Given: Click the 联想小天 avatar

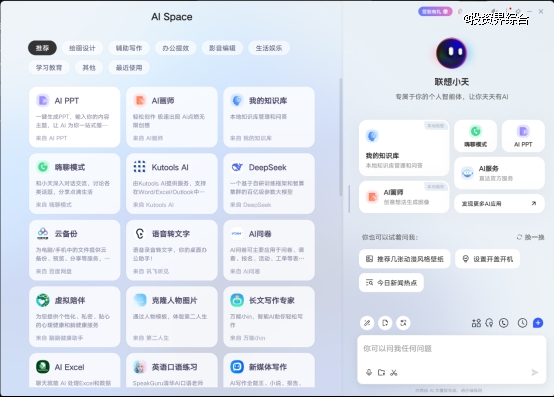Looking at the screenshot, I should click(451, 53).
